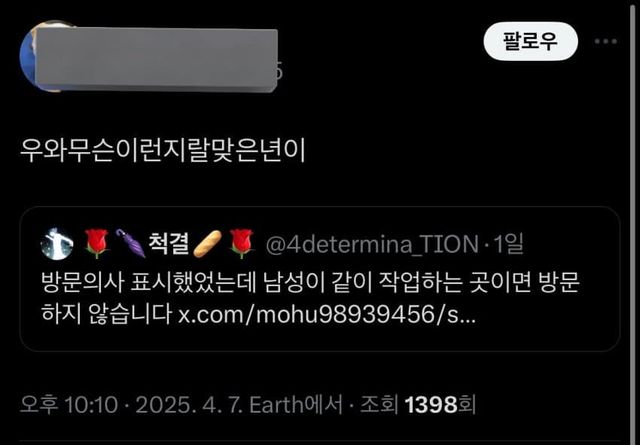The height and width of the screenshot is (445, 640).
Task: Open the three-dot more options menu
Action: pyautogui.click(x=606, y=41)
